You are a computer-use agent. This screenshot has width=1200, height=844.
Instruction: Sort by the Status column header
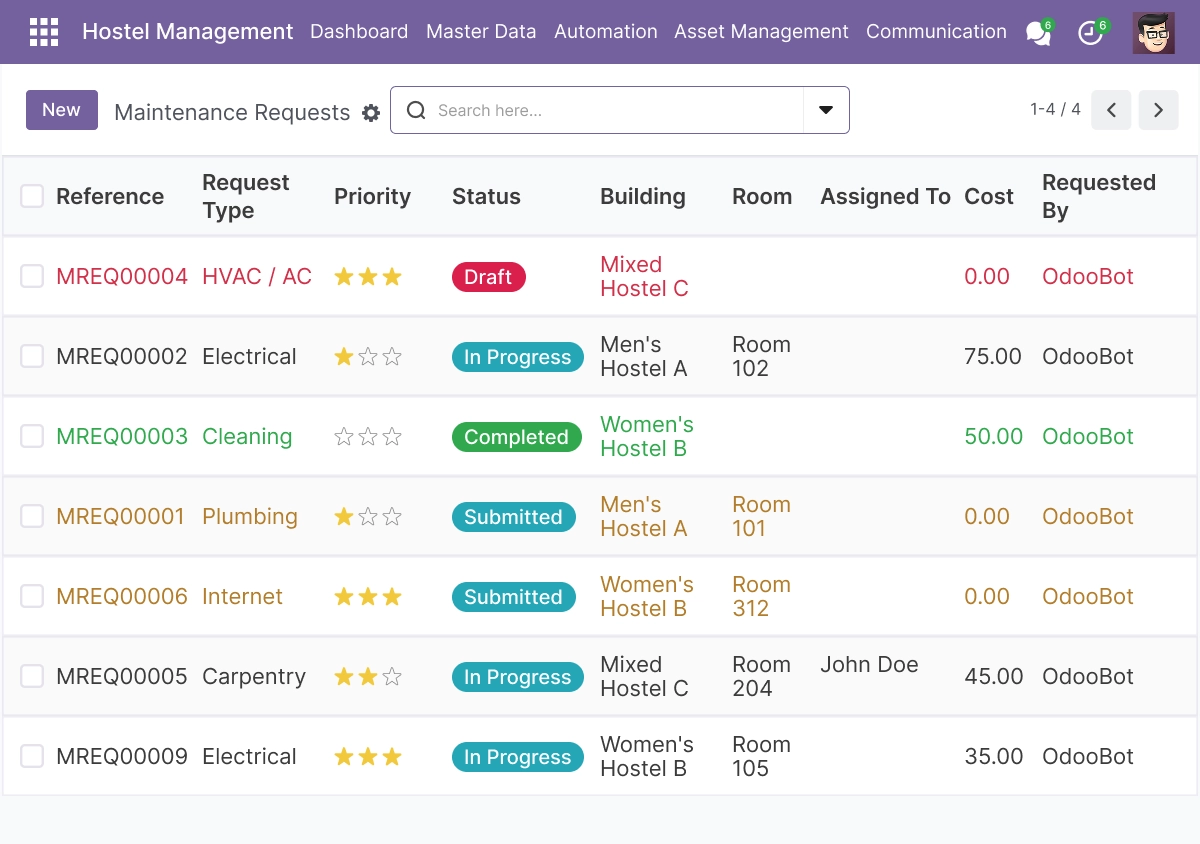tap(486, 197)
